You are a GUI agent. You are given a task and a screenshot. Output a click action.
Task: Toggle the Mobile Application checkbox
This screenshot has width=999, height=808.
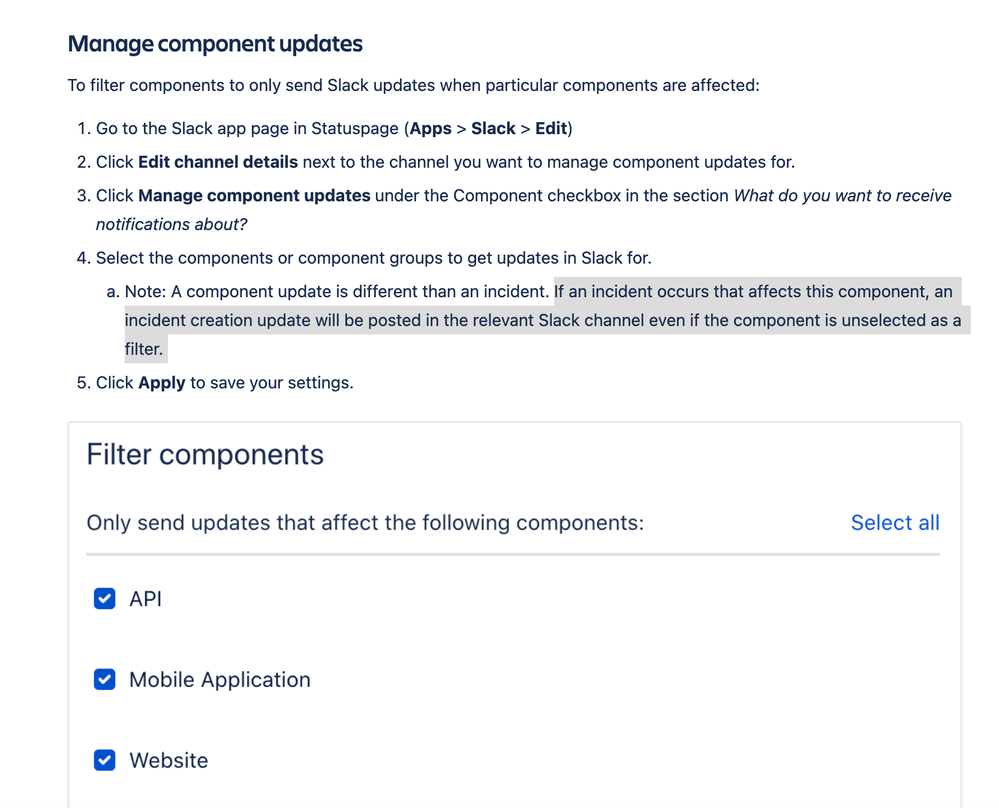point(105,680)
